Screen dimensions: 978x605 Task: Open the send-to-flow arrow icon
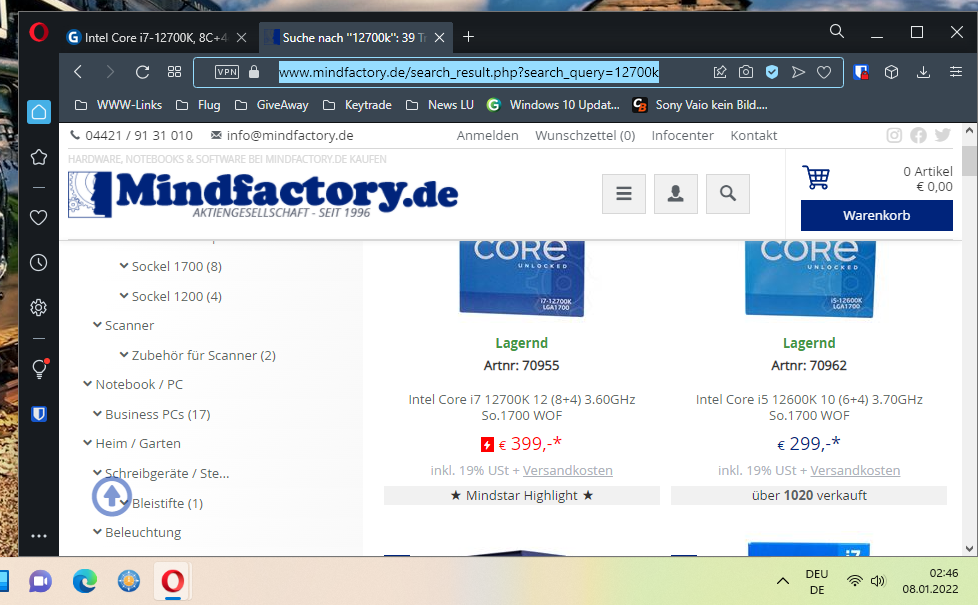coord(798,72)
